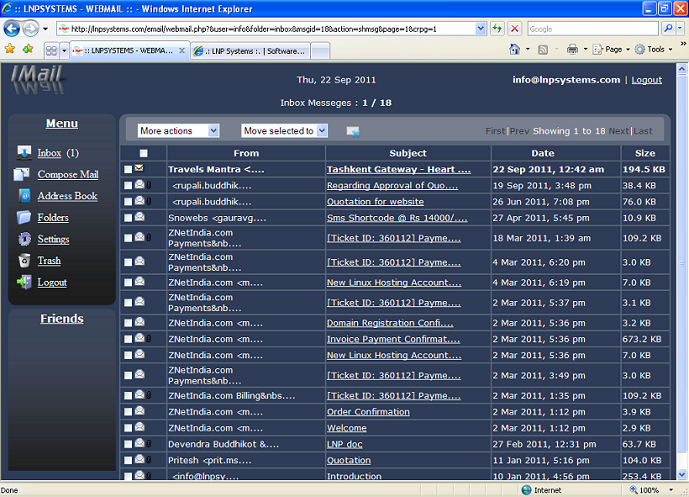Click the unread envelope icon for Travels Mantra

[139, 169]
